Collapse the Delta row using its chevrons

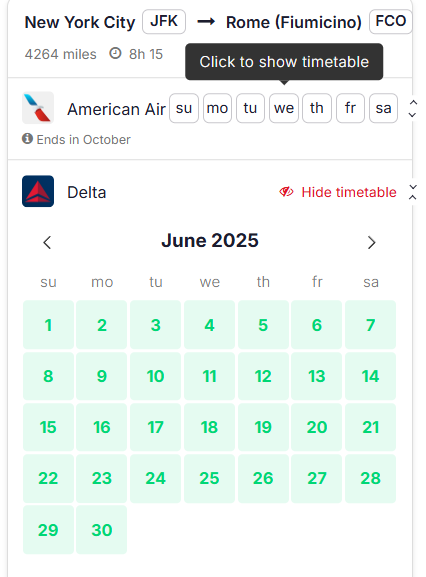tap(412, 192)
